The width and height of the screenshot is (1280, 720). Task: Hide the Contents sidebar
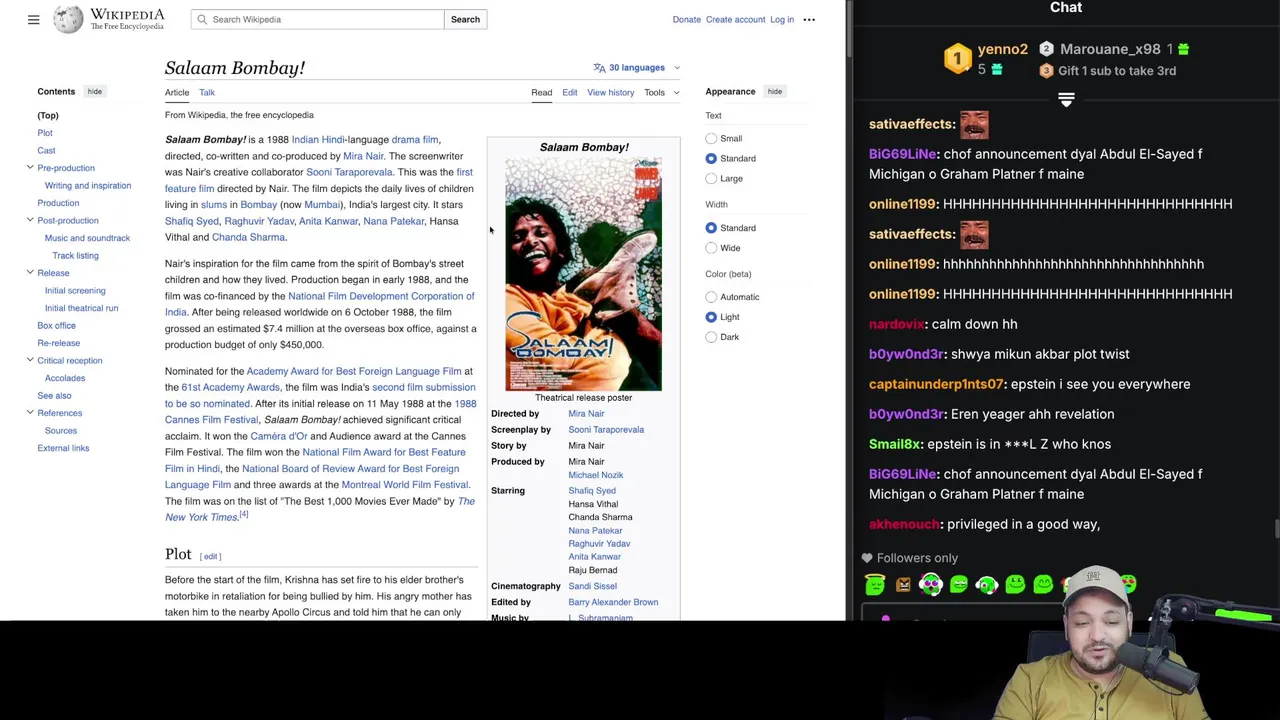[94, 92]
